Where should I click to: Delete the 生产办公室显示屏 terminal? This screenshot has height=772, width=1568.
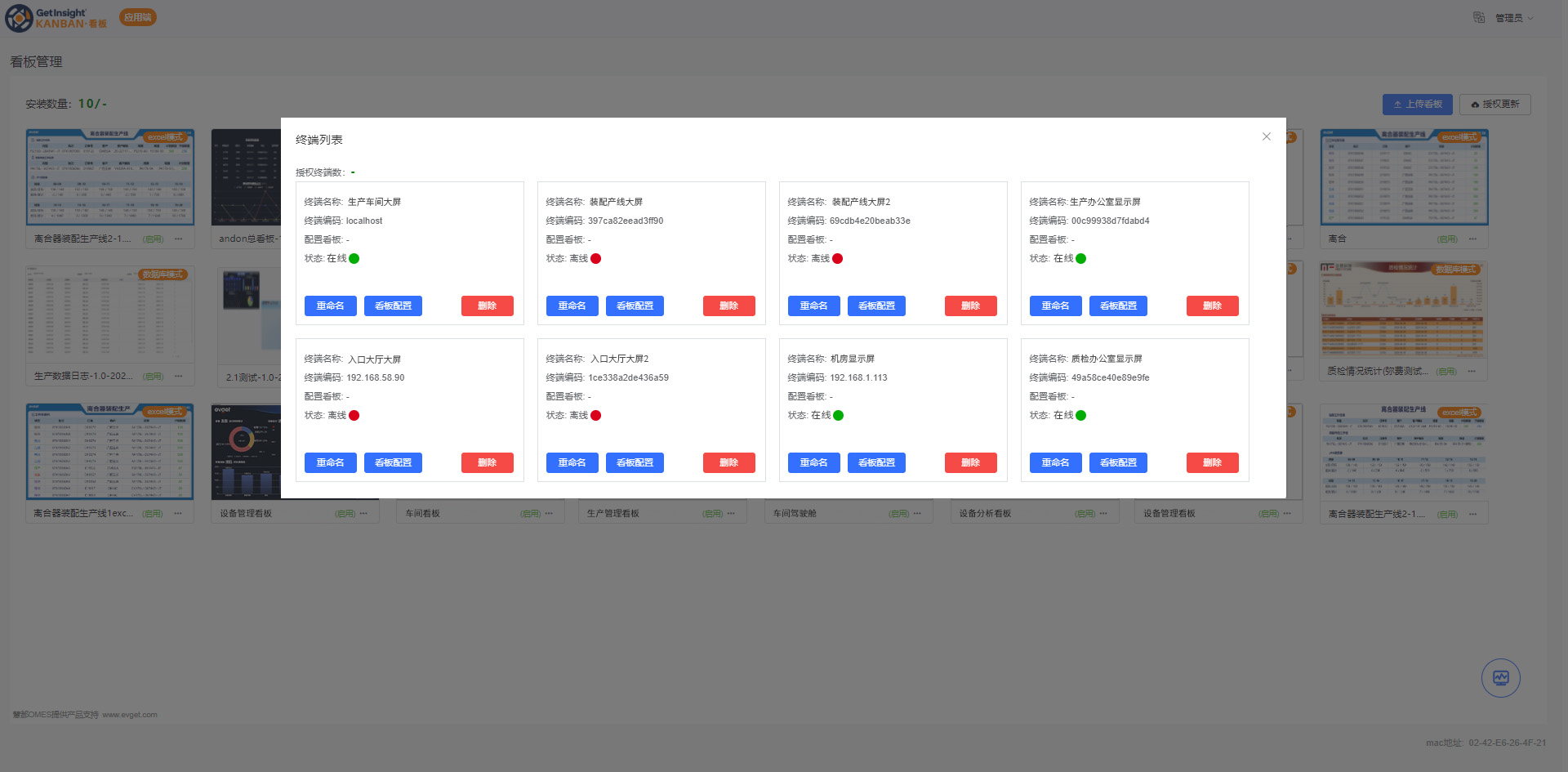click(1212, 306)
